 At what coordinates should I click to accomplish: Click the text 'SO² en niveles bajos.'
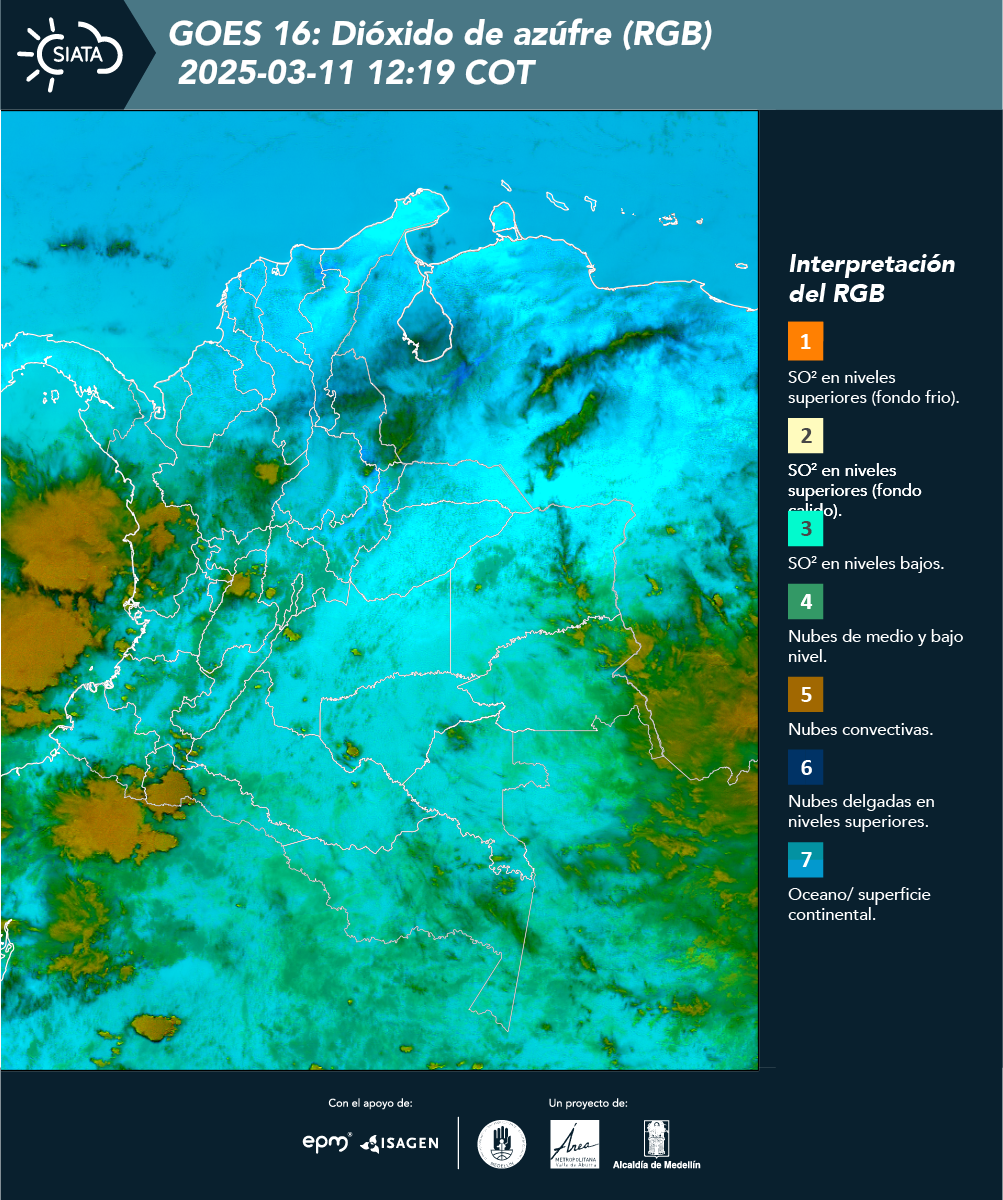pos(866,563)
